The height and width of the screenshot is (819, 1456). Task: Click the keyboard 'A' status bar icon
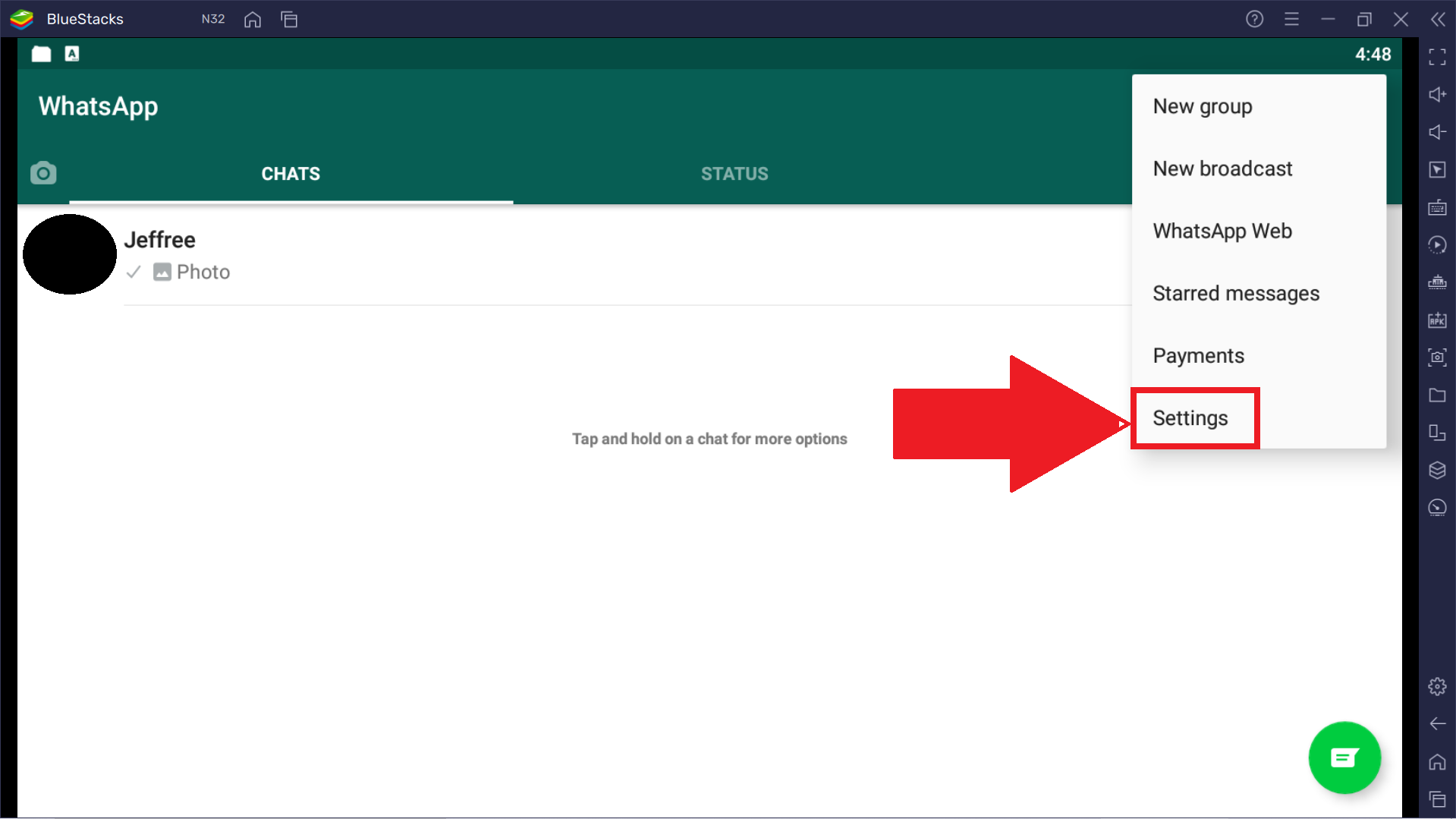72,54
